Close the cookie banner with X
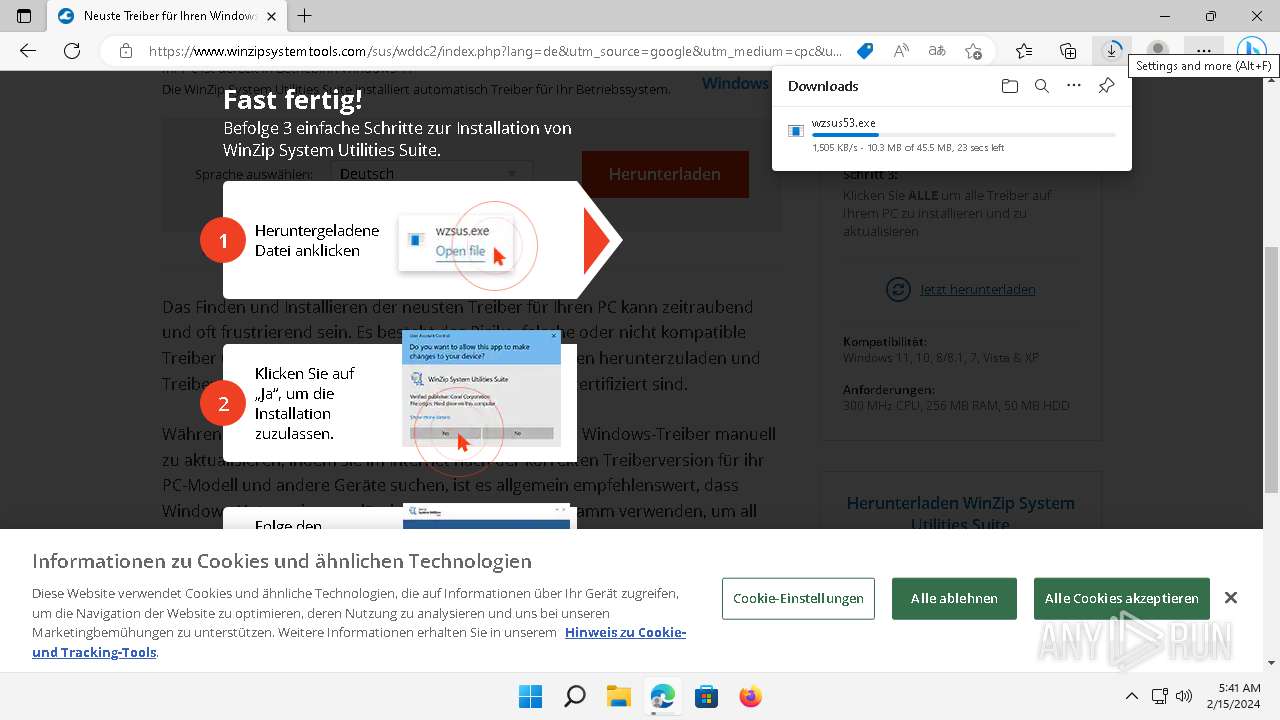Screen dimensions: 1280x720 click(x=1231, y=598)
